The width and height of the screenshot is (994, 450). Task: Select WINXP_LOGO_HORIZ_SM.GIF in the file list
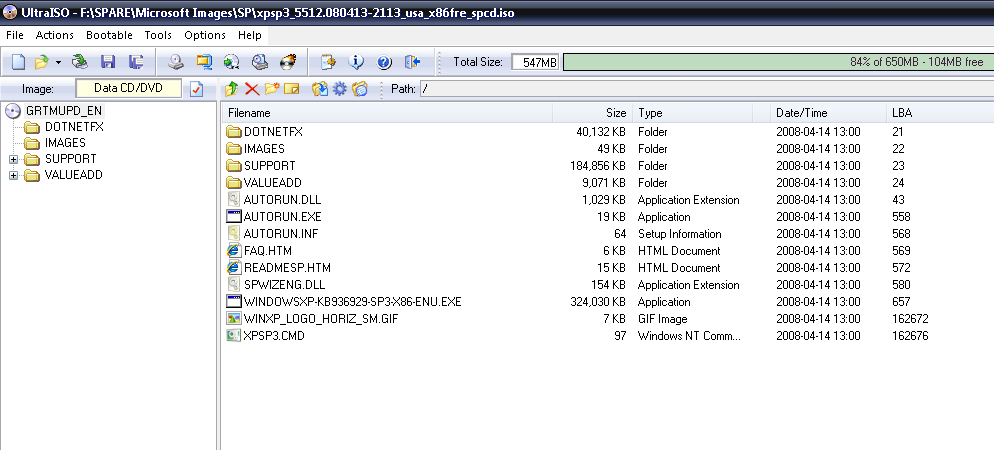pos(321,319)
